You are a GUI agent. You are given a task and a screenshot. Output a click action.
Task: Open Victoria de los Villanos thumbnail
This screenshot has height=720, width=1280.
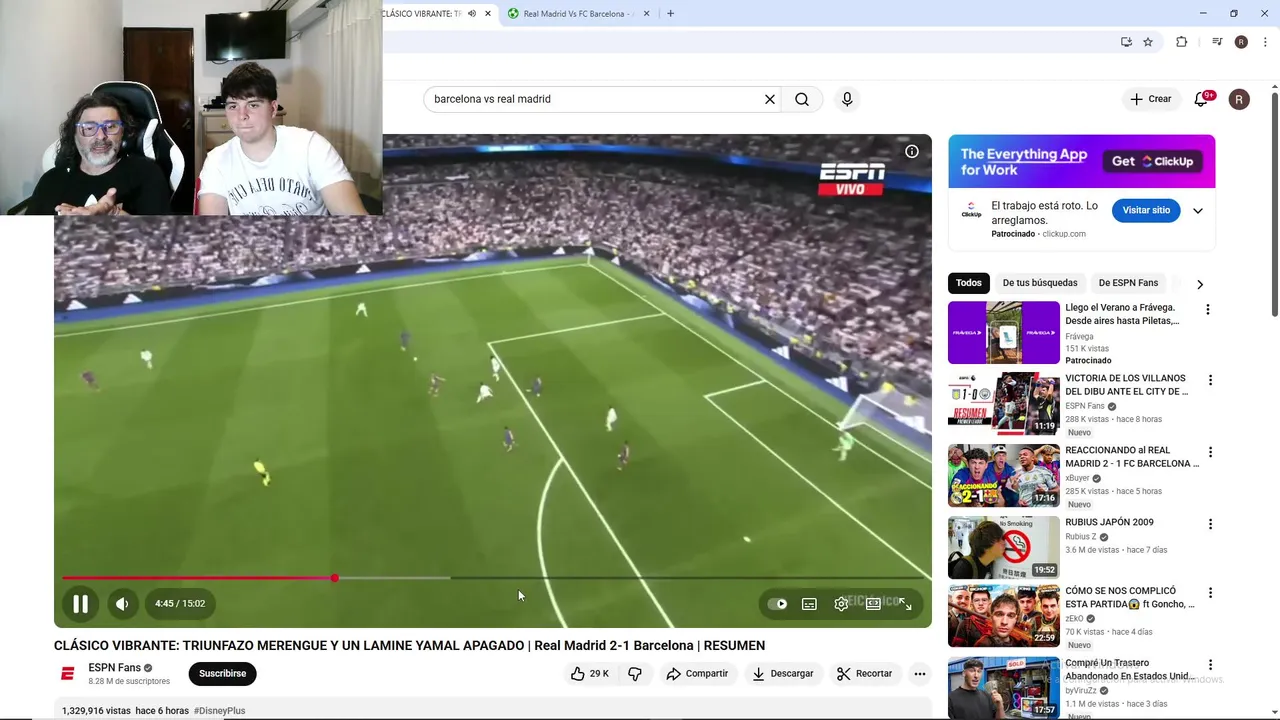pos(1004,404)
